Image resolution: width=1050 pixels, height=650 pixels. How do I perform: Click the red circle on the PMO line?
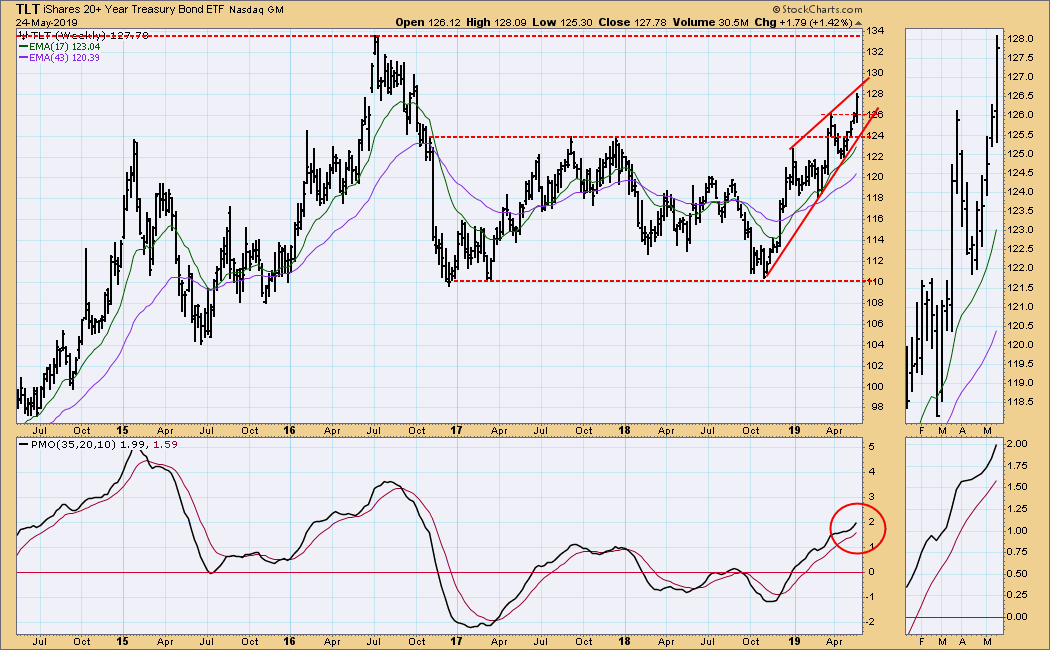pos(857,525)
